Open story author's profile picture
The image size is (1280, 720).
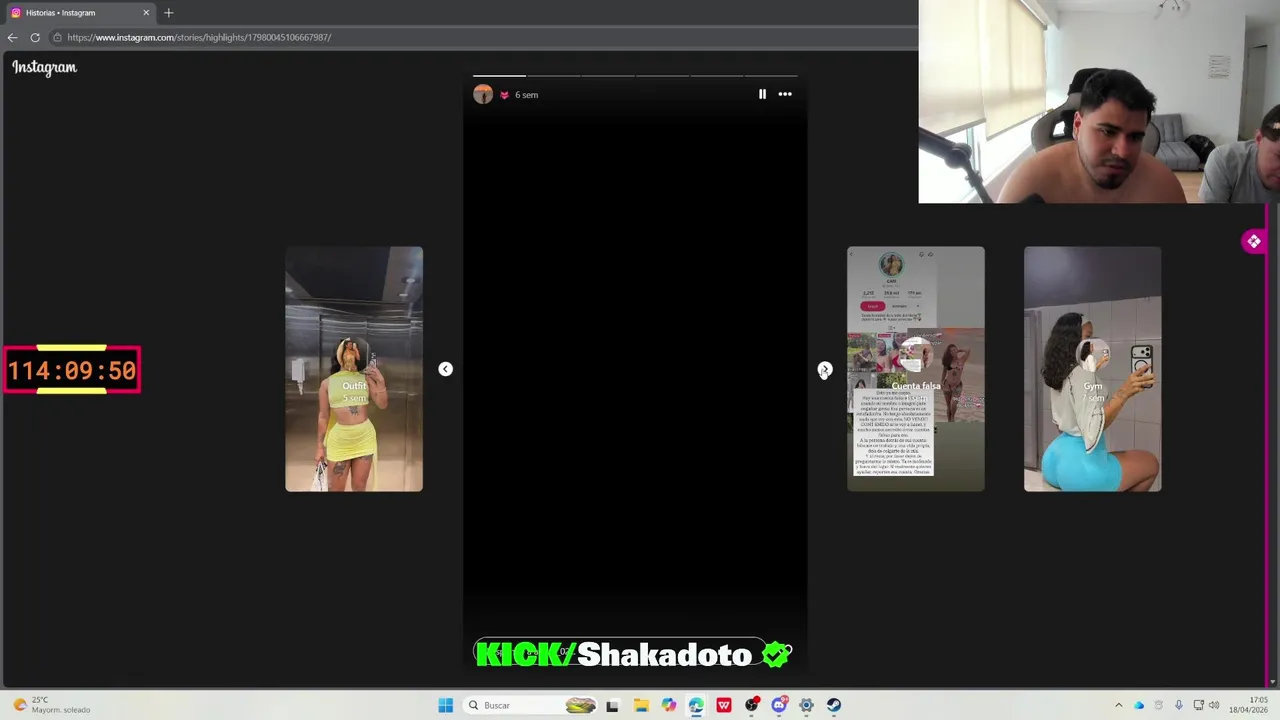click(x=483, y=94)
